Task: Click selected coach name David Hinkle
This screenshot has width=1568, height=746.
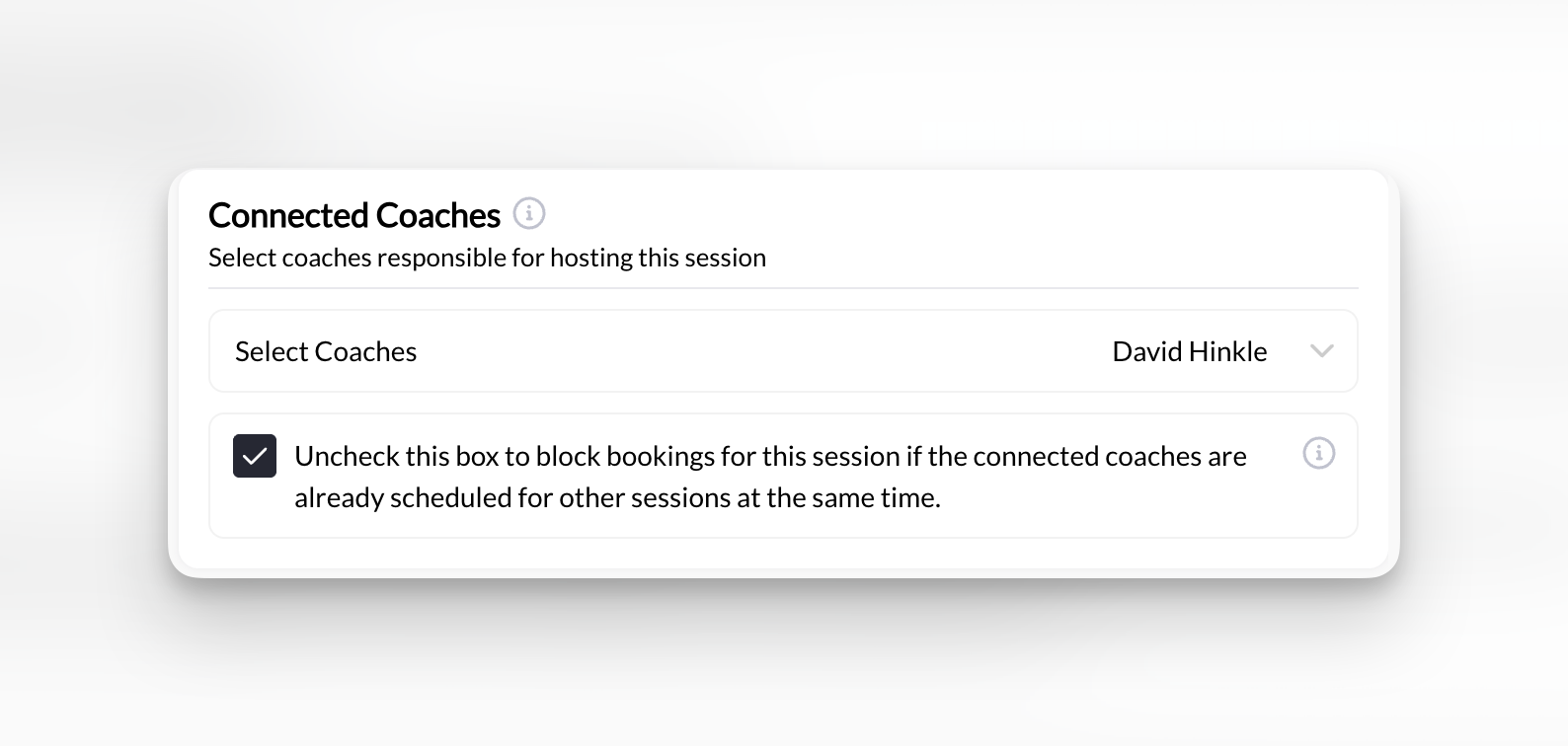Action: [x=1189, y=350]
